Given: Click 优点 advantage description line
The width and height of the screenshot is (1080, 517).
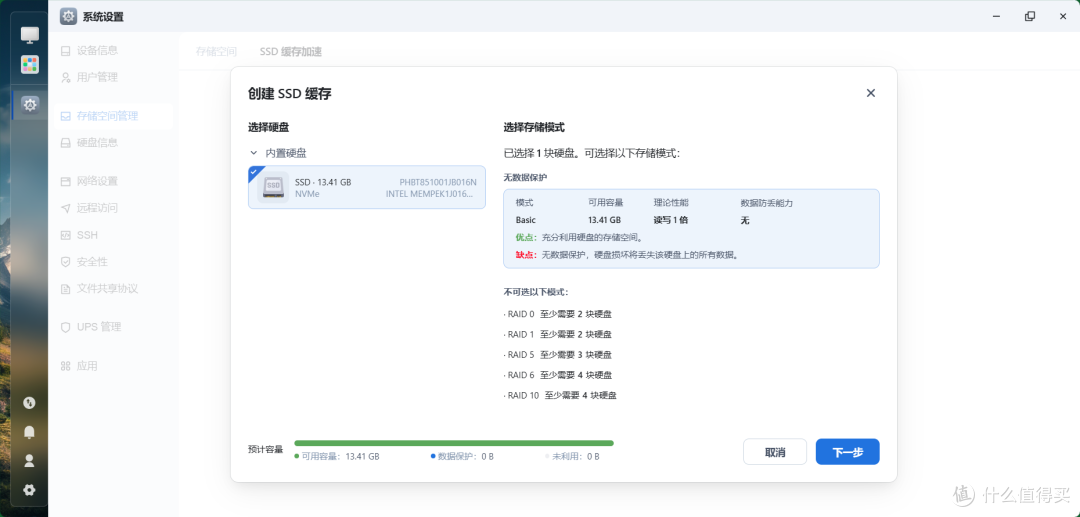Looking at the screenshot, I should [x=579, y=238].
